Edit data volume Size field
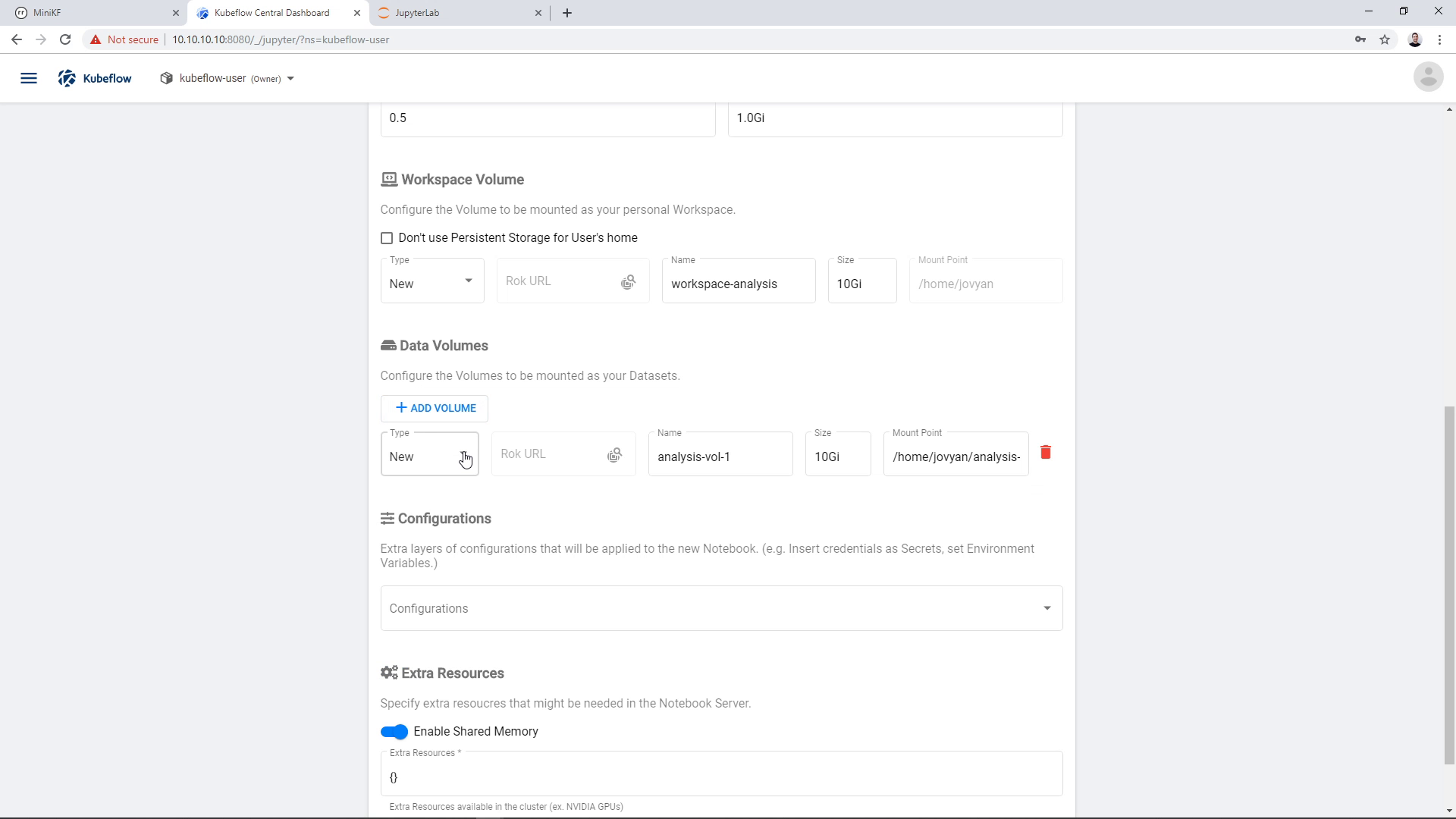 click(838, 454)
